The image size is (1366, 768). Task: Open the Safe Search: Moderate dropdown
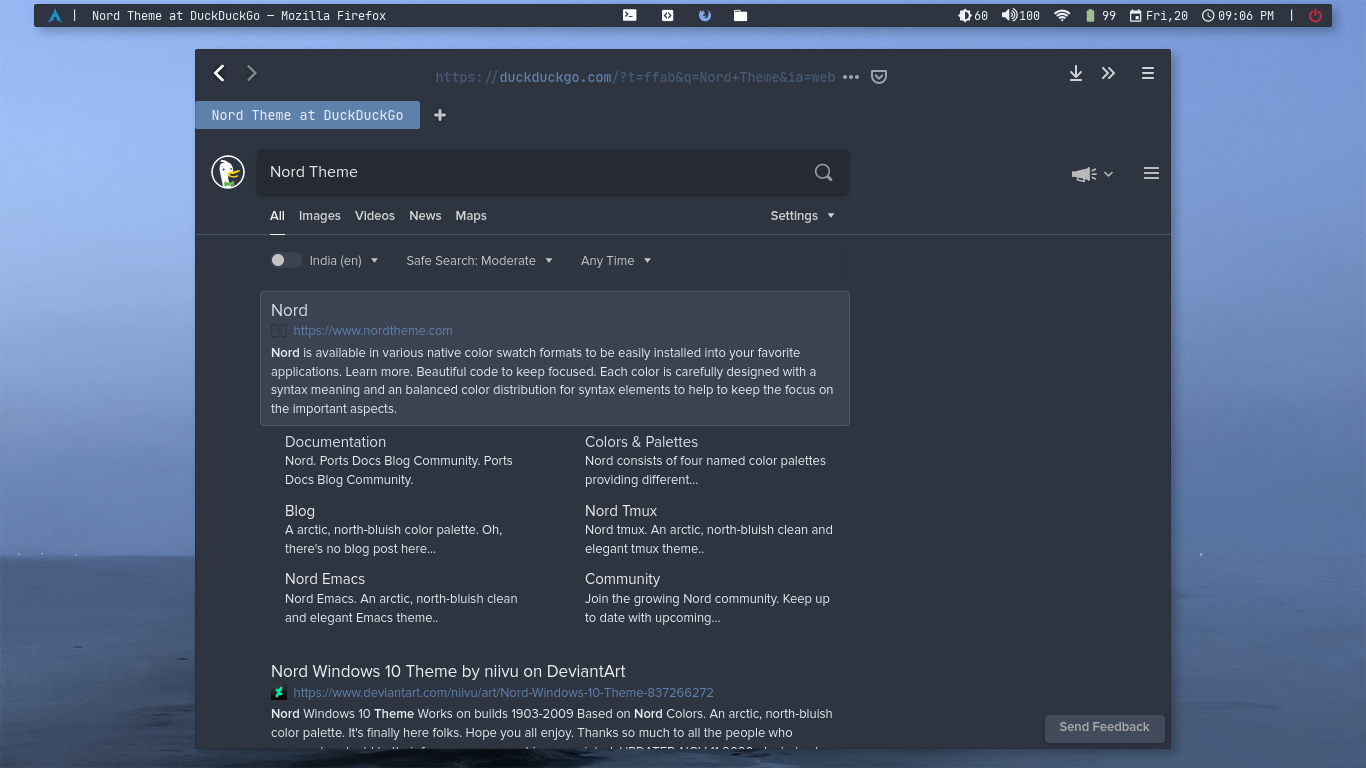coord(479,260)
